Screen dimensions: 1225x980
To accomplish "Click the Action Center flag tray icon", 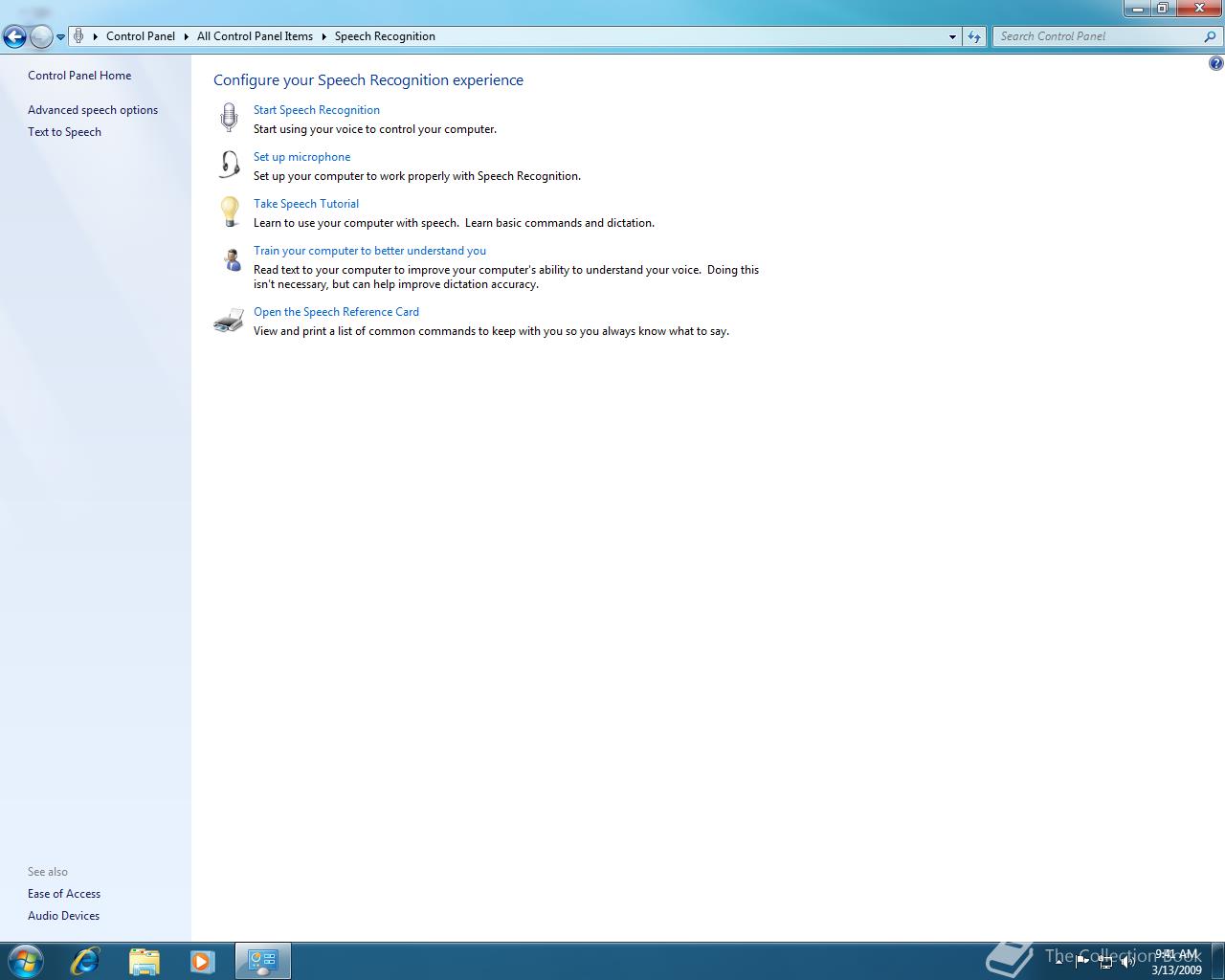I will [1082, 961].
